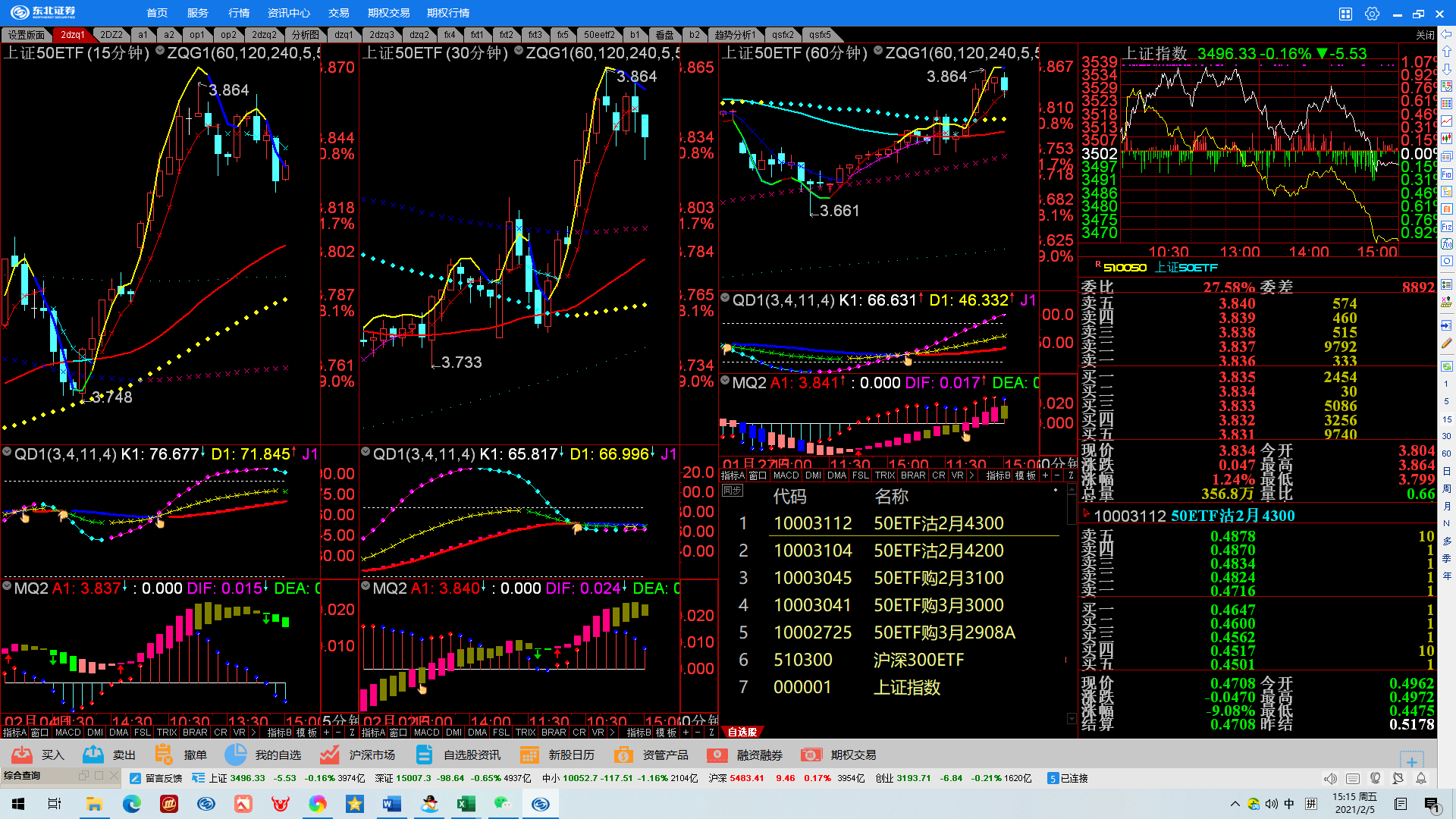Open 我的自选 pie chart icon
The height and width of the screenshot is (819, 1456).
pos(236,755)
